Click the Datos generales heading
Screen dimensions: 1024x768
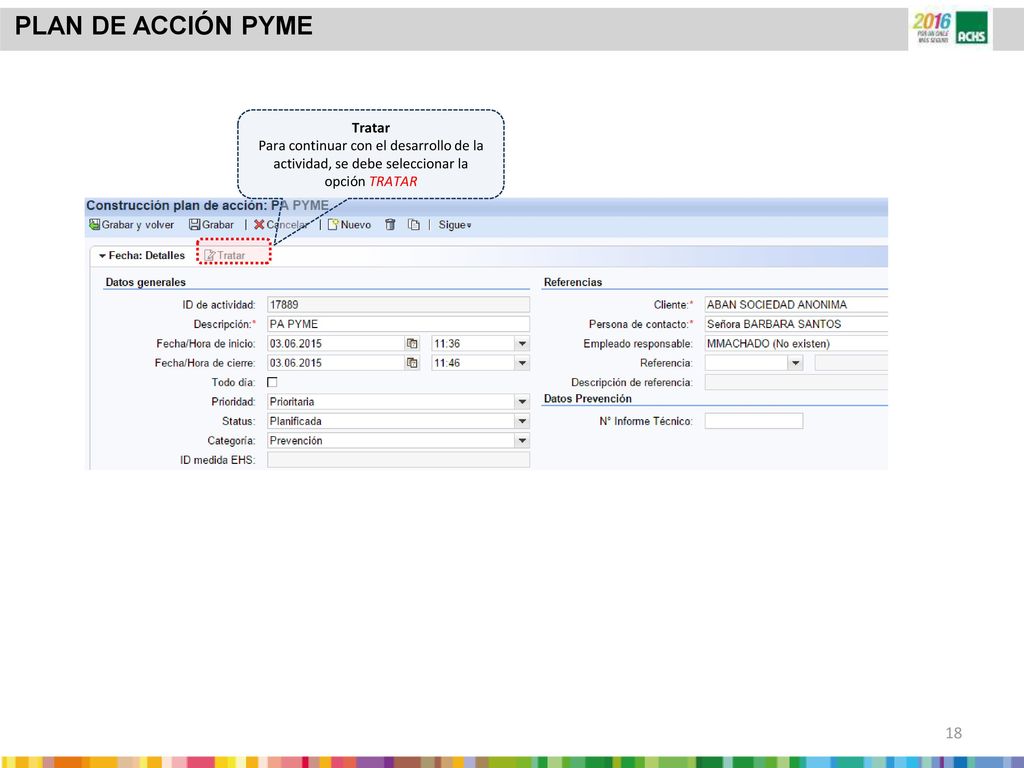click(x=146, y=282)
